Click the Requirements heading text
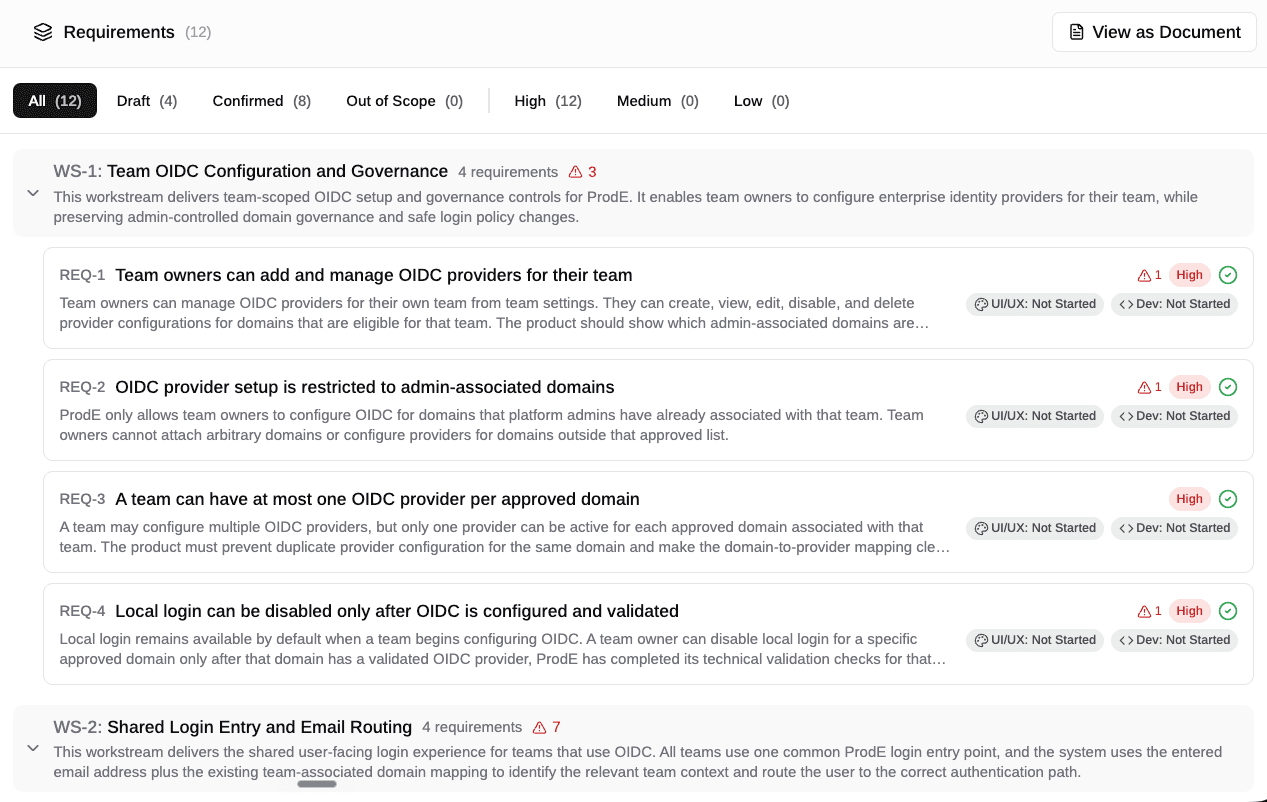Image resolution: width=1267 pixels, height=802 pixels. point(119,32)
